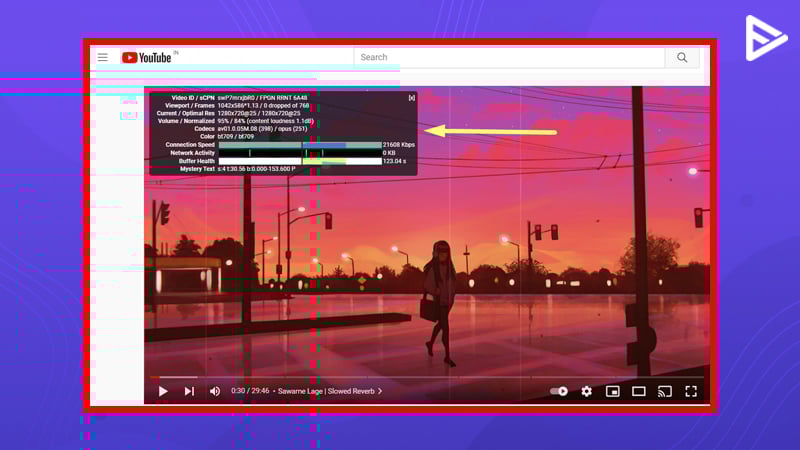Click the Codecs av01 / opus line
This screenshot has width=800, height=450.
point(262,129)
